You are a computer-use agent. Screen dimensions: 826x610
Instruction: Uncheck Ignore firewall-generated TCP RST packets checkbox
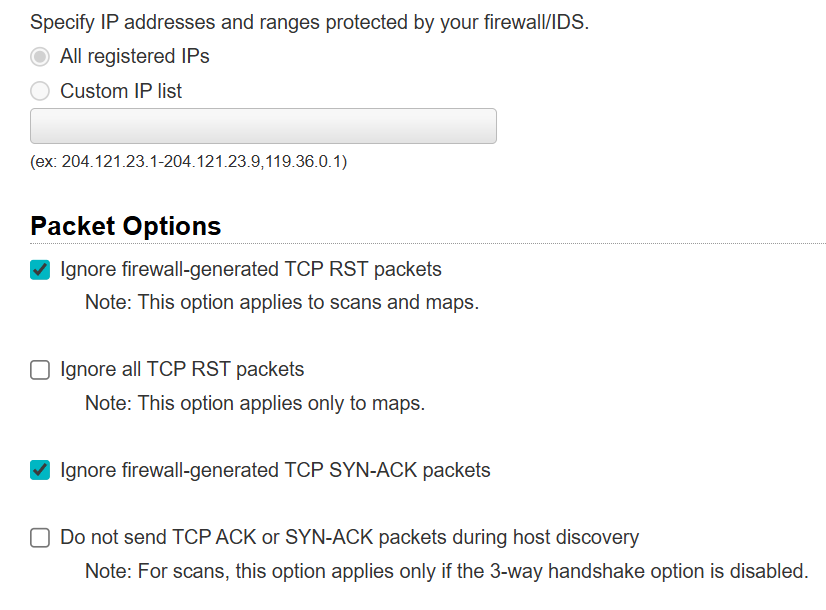tap(40, 270)
